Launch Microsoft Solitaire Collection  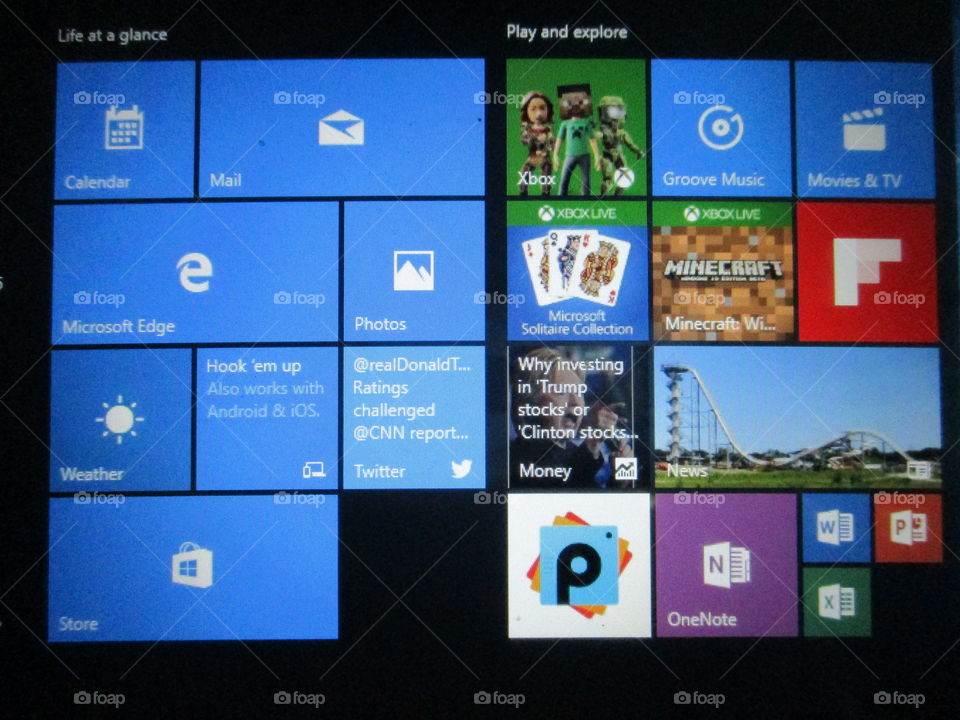pos(575,270)
